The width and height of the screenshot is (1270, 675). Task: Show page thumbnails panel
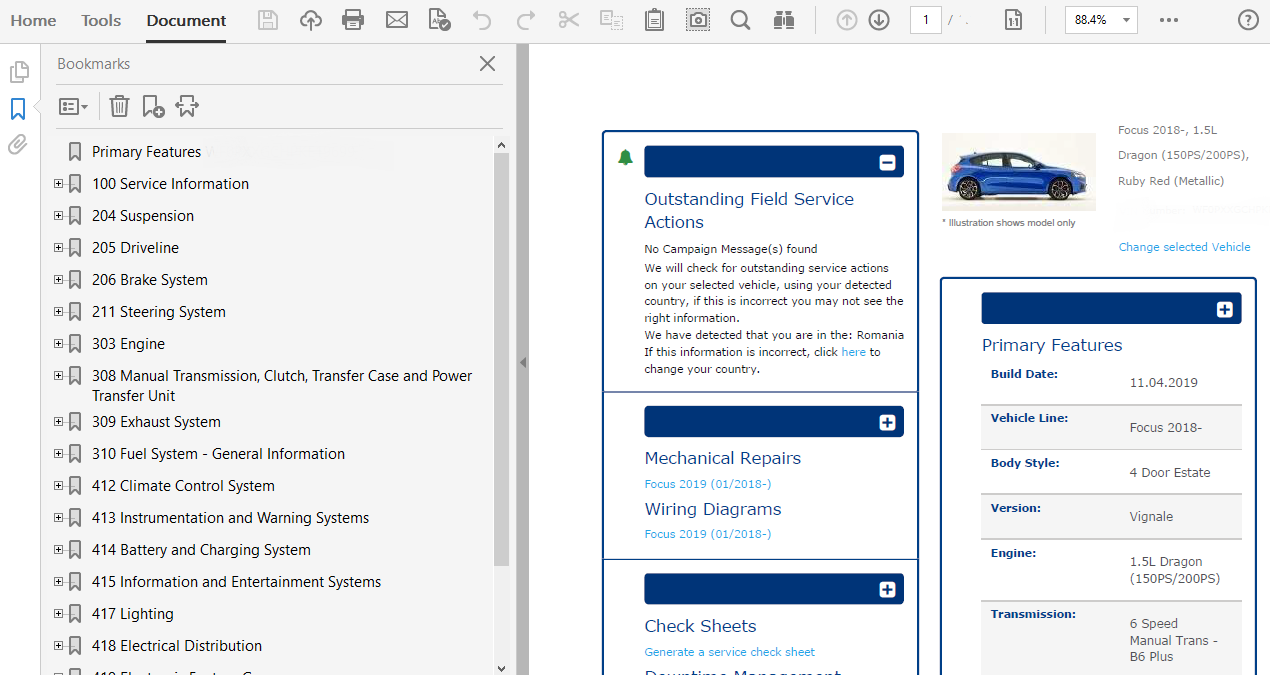point(18,72)
